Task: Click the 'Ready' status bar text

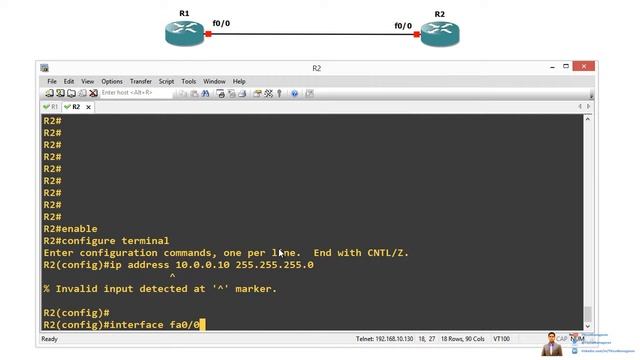Action: click(49, 339)
